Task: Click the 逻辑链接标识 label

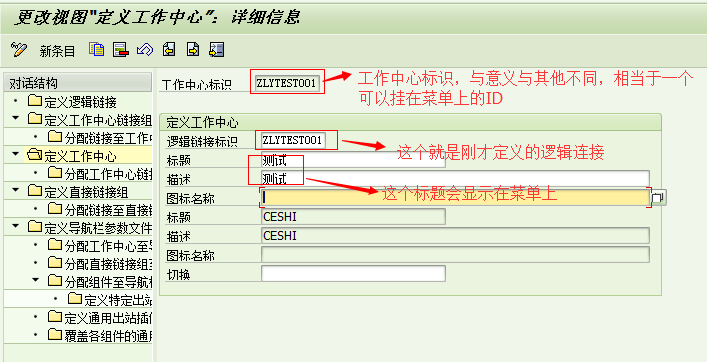Action: [202, 142]
